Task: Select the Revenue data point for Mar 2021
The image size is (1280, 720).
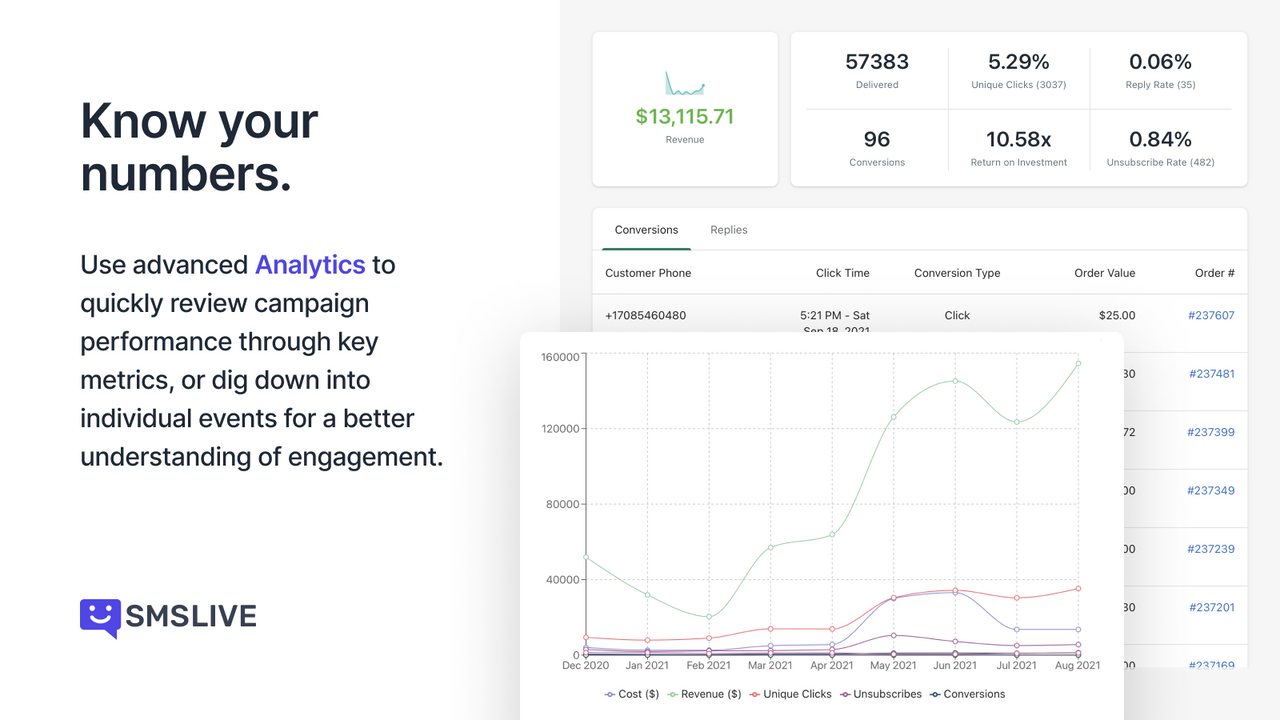Action: tap(771, 547)
